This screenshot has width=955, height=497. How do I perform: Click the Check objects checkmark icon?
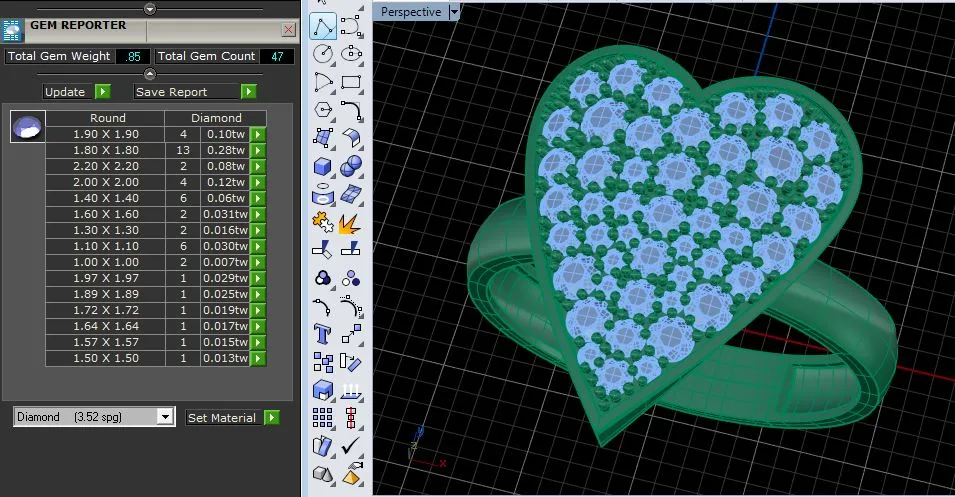pyautogui.click(x=351, y=446)
